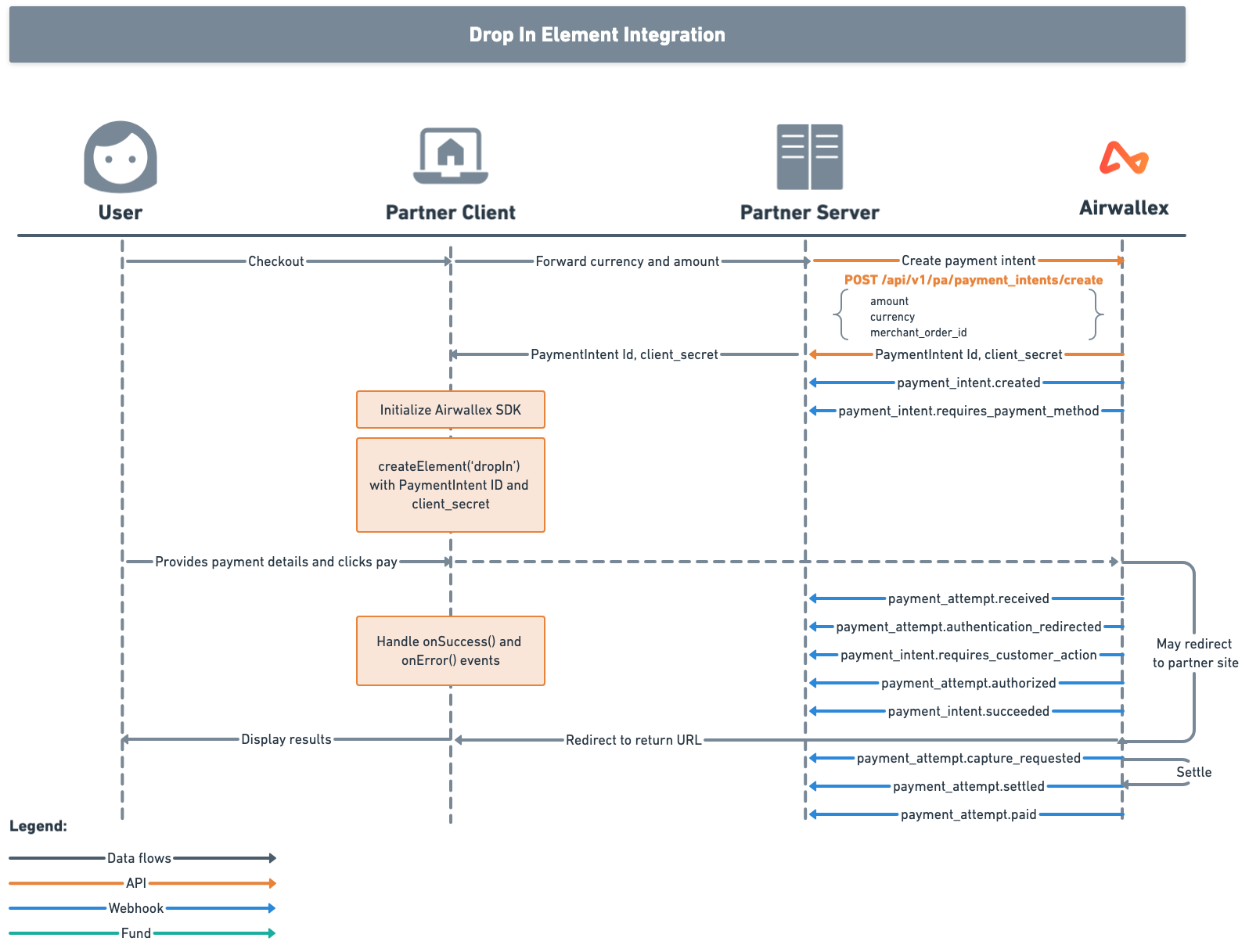Click the Create payment intent API label
1249x952 pixels.
pos(968,260)
